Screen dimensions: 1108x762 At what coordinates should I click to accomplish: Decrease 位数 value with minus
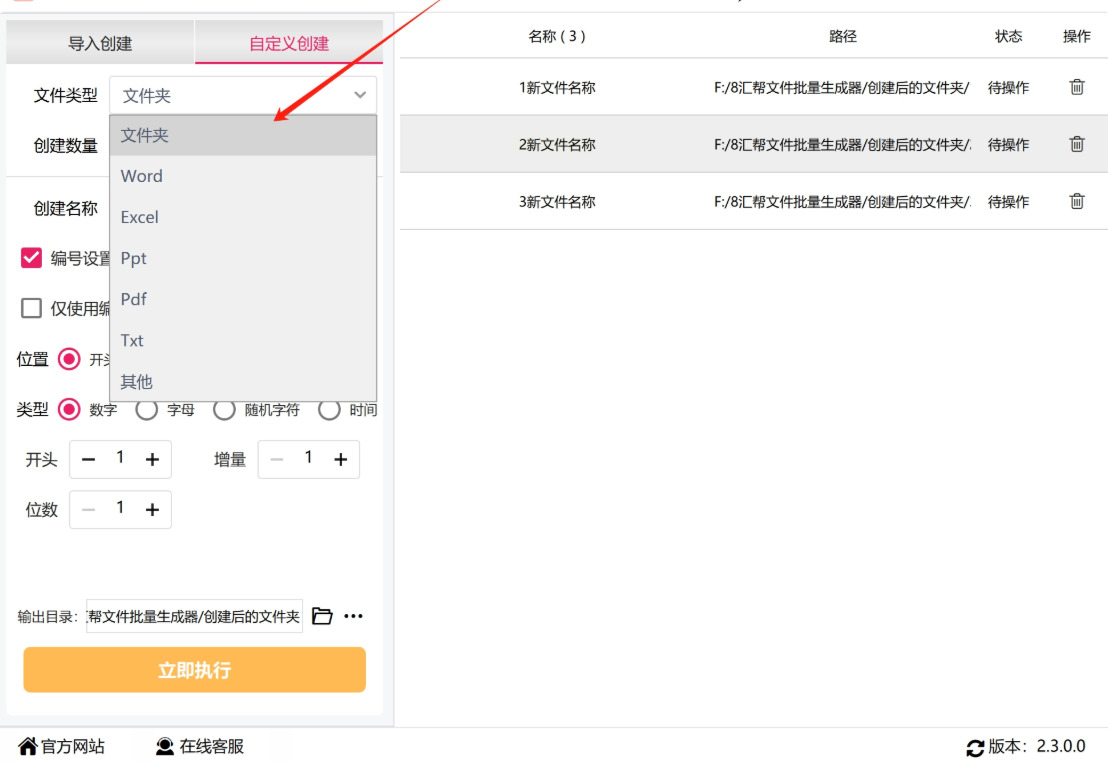(x=88, y=510)
